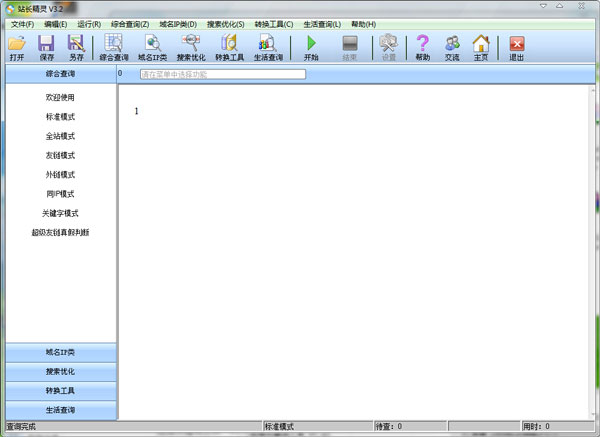The height and width of the screenshot is (437, 600).
Task: Select the 搜索优化 toolbar icon
Action: tap(191, 44)
